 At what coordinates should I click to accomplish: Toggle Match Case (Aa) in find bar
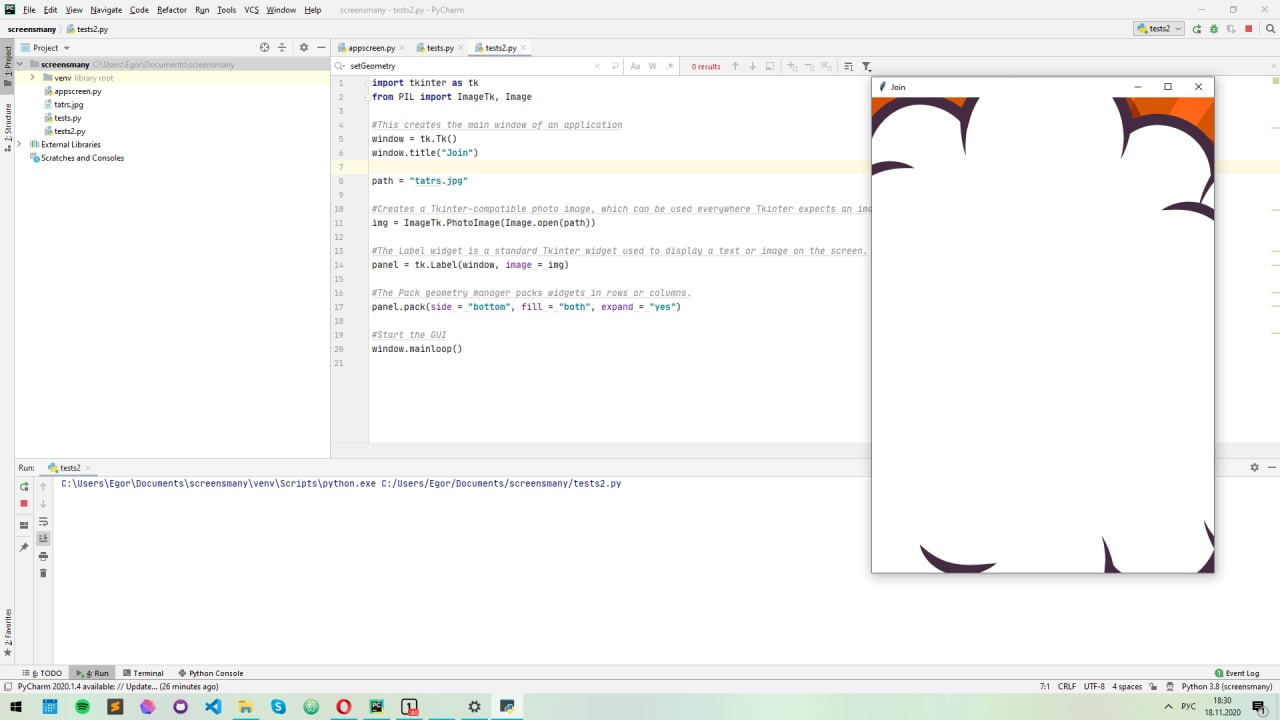tap(635, 66)
